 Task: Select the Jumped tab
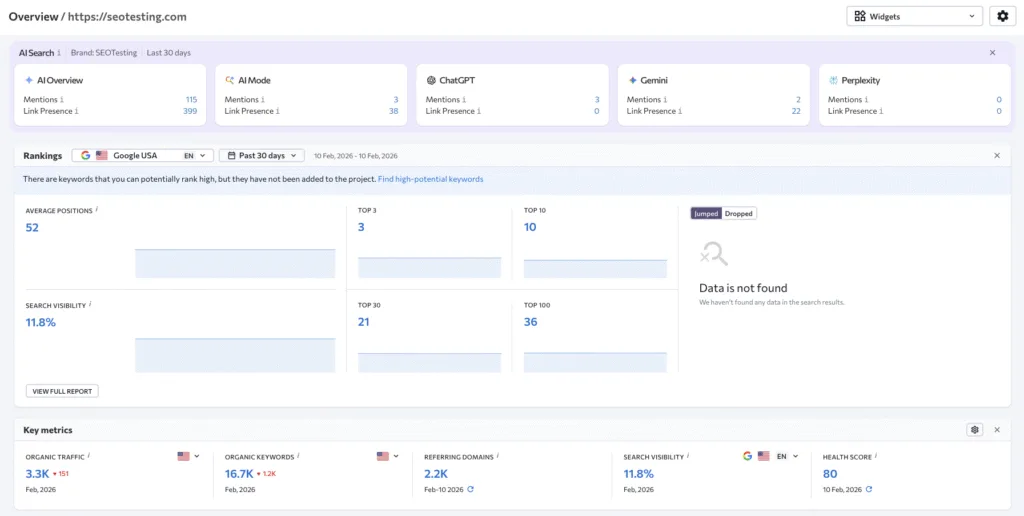pyautogui.click(x=707, y=214)
